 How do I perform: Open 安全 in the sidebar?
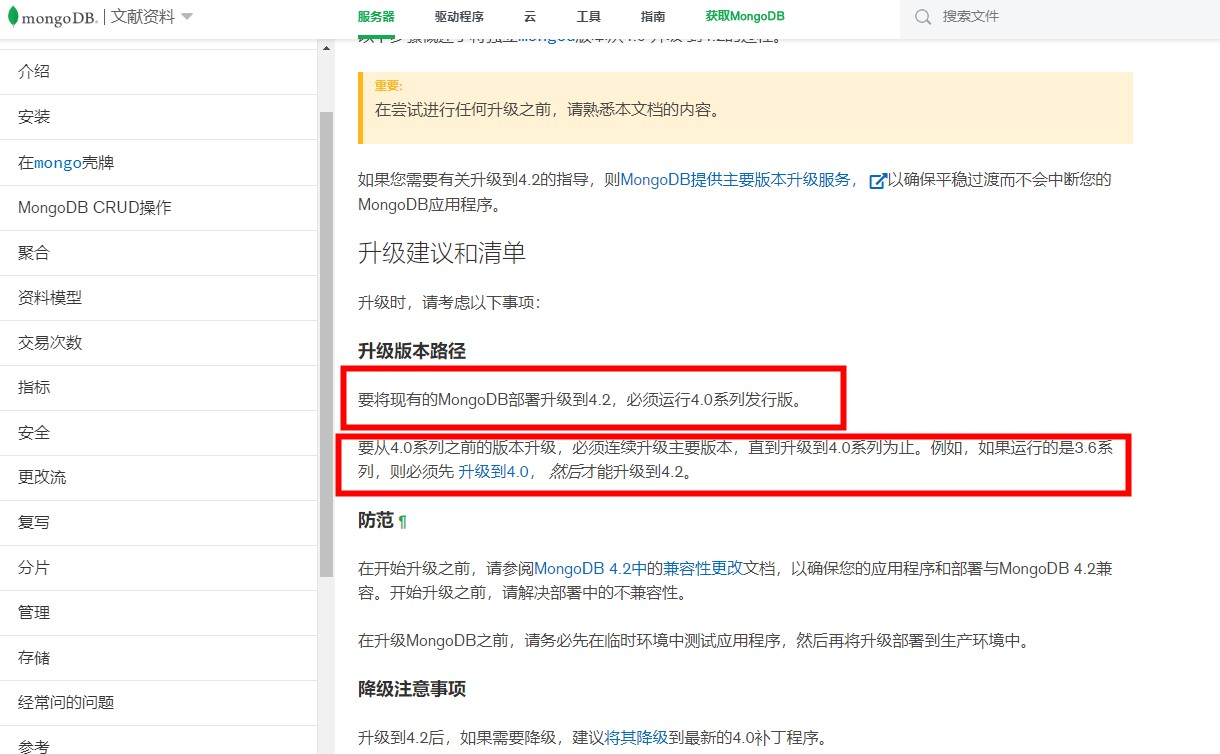coord(158,432)
